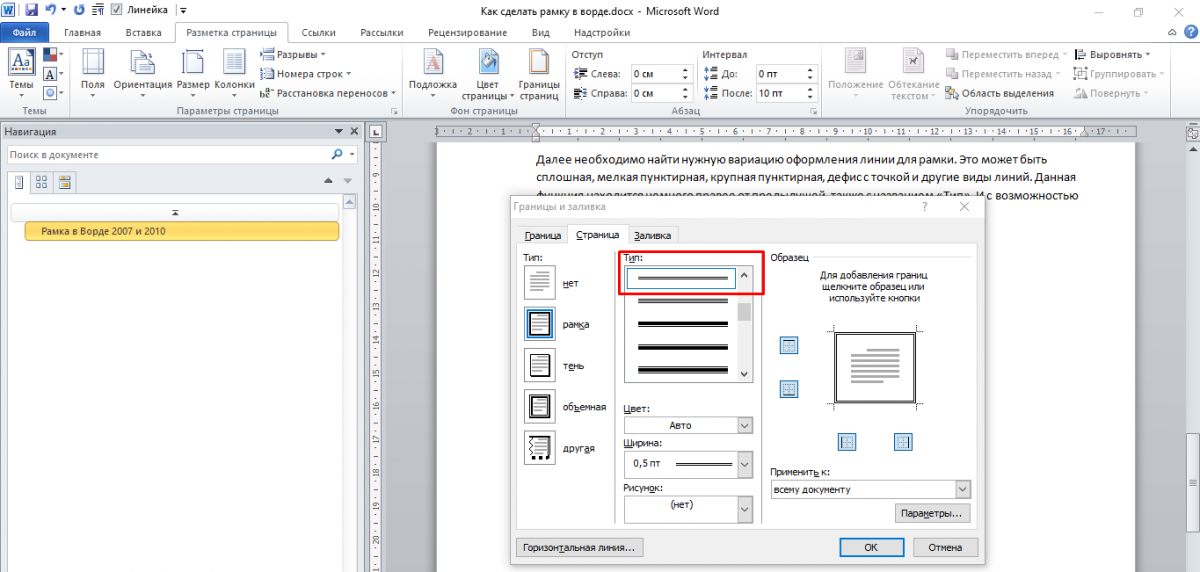Open the Расстановка переносов hyphenation dropdown
Screen dimensions: 1200x572
(328, 92)
